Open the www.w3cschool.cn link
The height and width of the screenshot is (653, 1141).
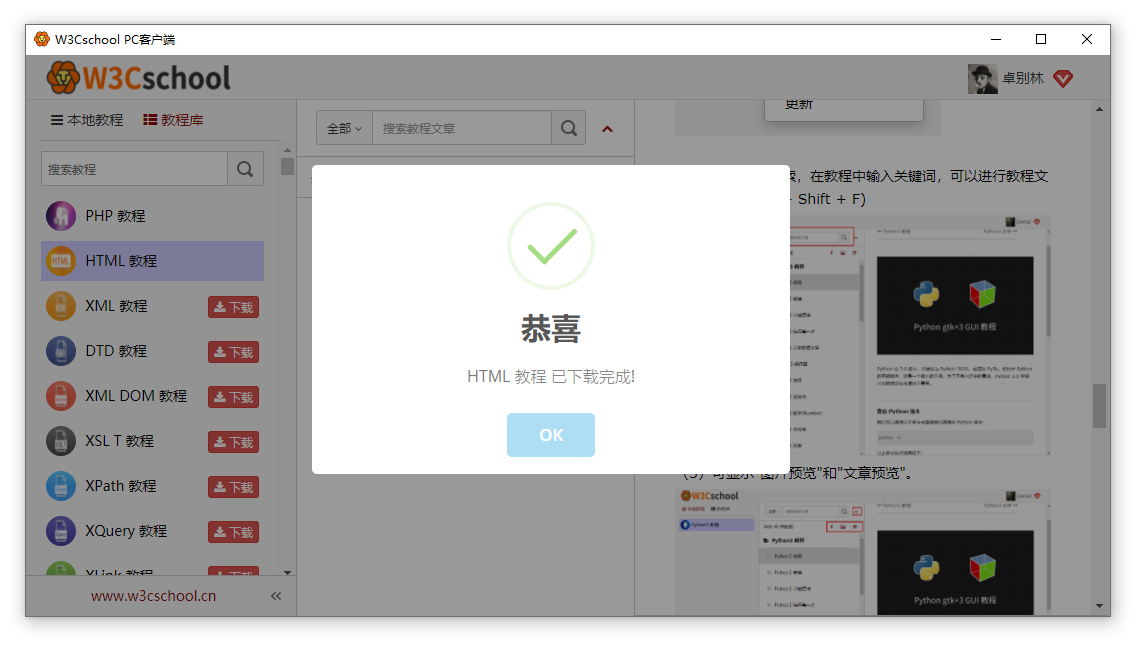[x=153, y=596]
